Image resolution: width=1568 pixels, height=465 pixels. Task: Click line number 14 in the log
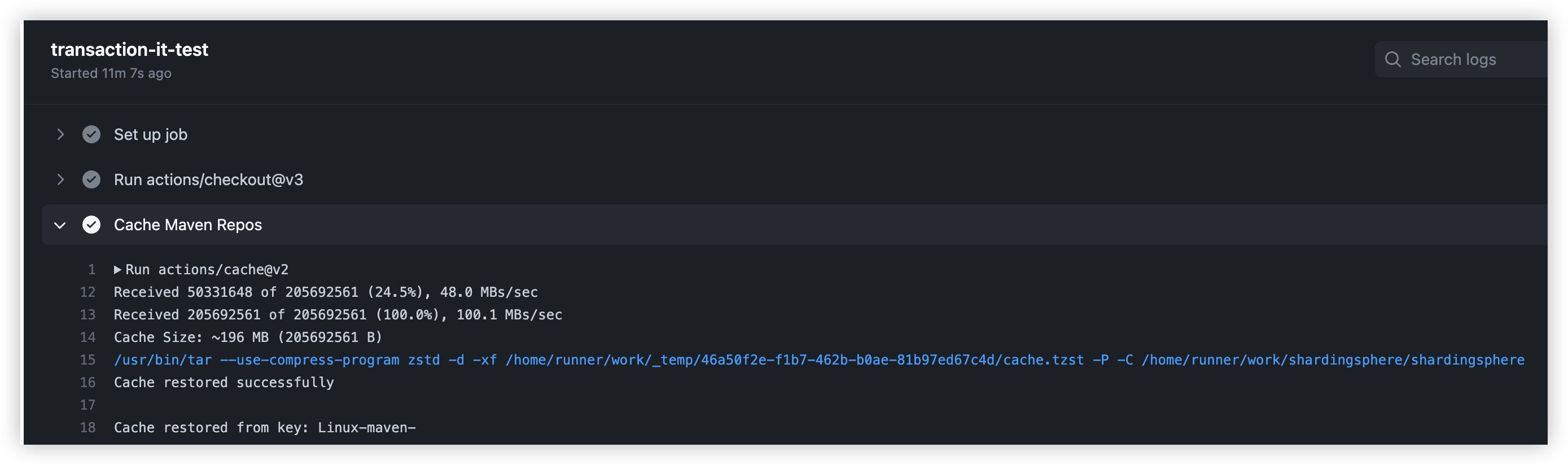click(x=88, y=337)
